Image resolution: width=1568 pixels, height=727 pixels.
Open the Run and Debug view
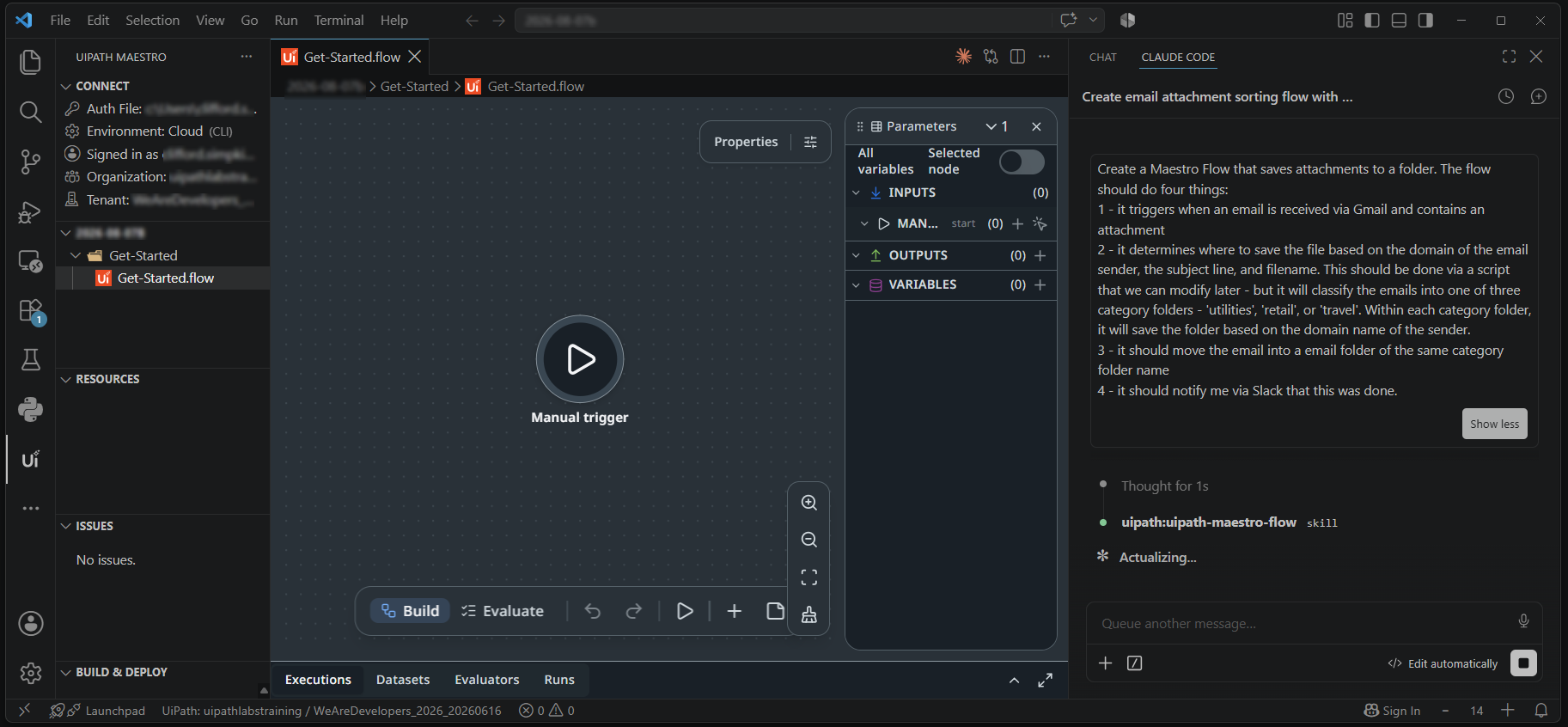(x=30, y=211)
